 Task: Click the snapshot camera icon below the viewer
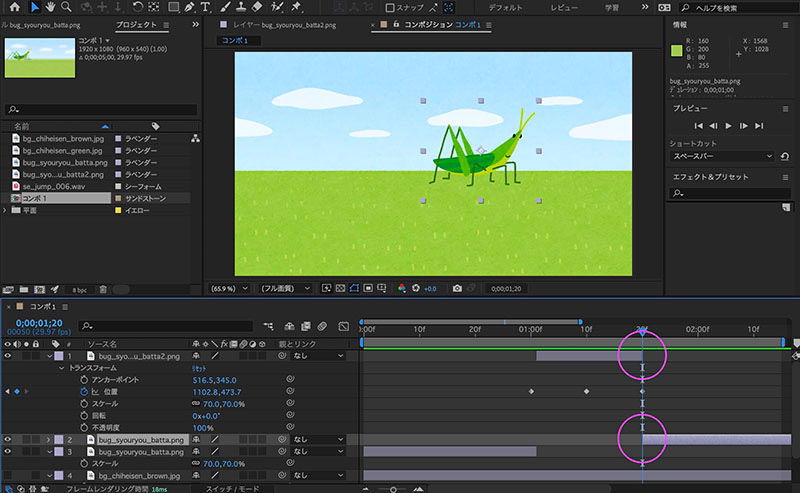(x=457, y=288)
